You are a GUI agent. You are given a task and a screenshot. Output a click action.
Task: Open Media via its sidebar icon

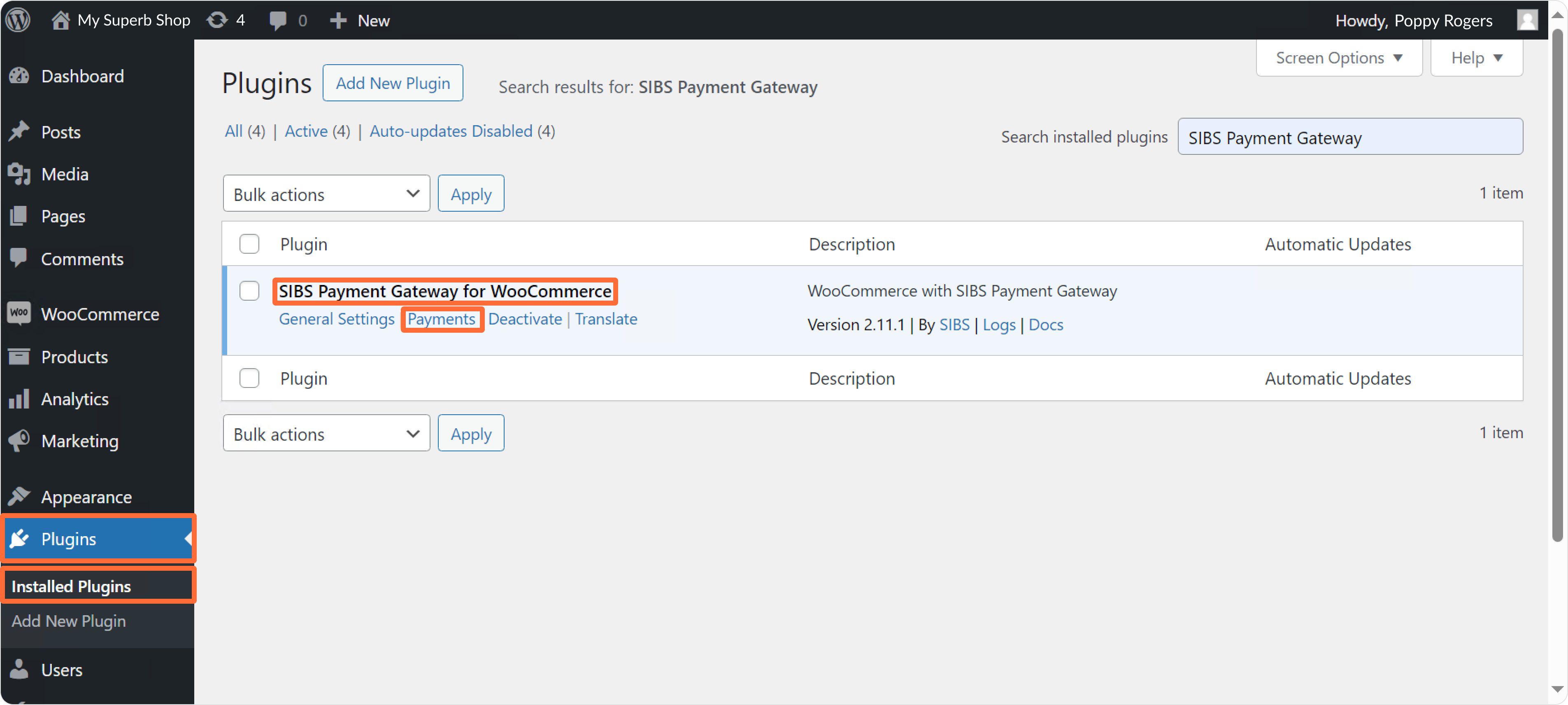[x=19, y=174]
